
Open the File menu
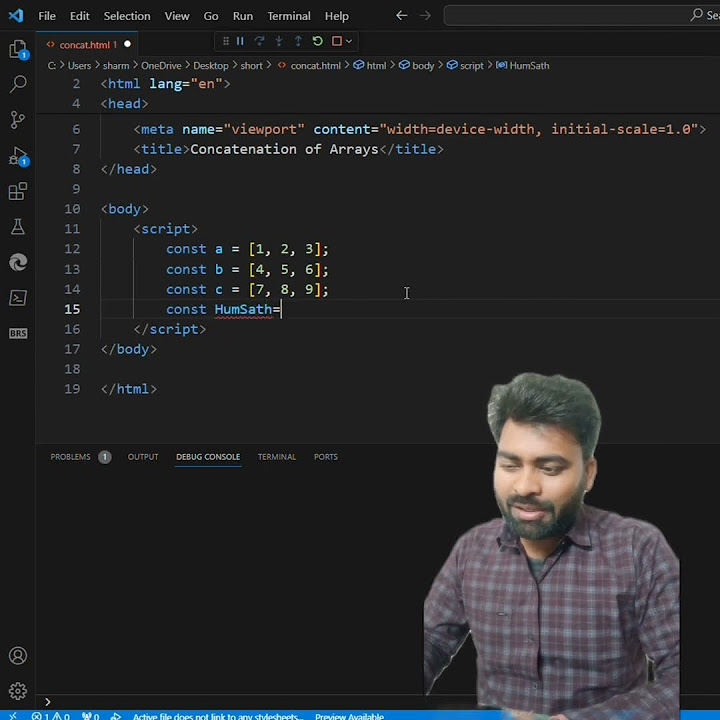(x=47, y=16)
